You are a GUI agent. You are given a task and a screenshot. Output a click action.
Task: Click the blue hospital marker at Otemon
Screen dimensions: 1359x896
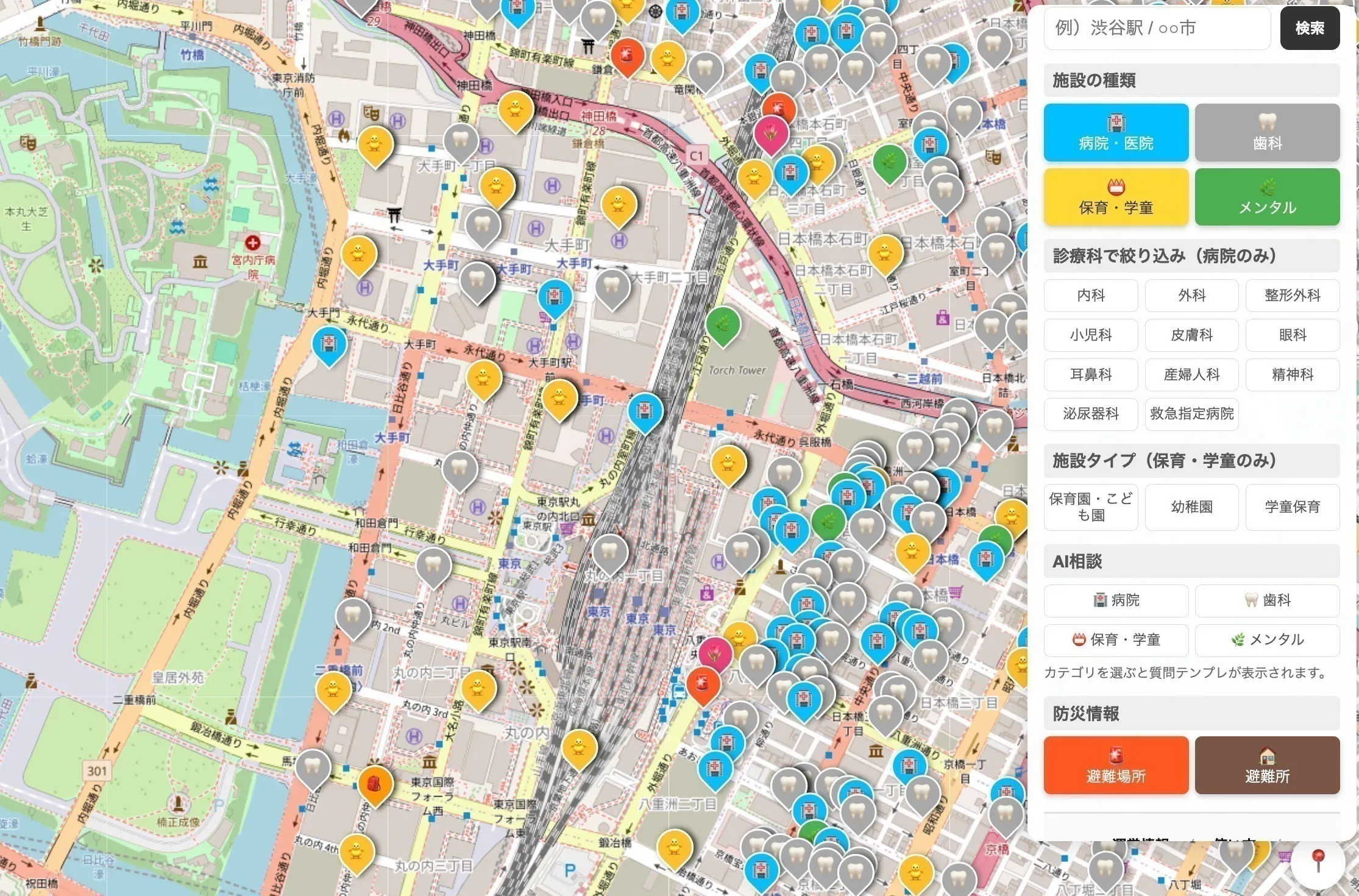coord(329,344)
